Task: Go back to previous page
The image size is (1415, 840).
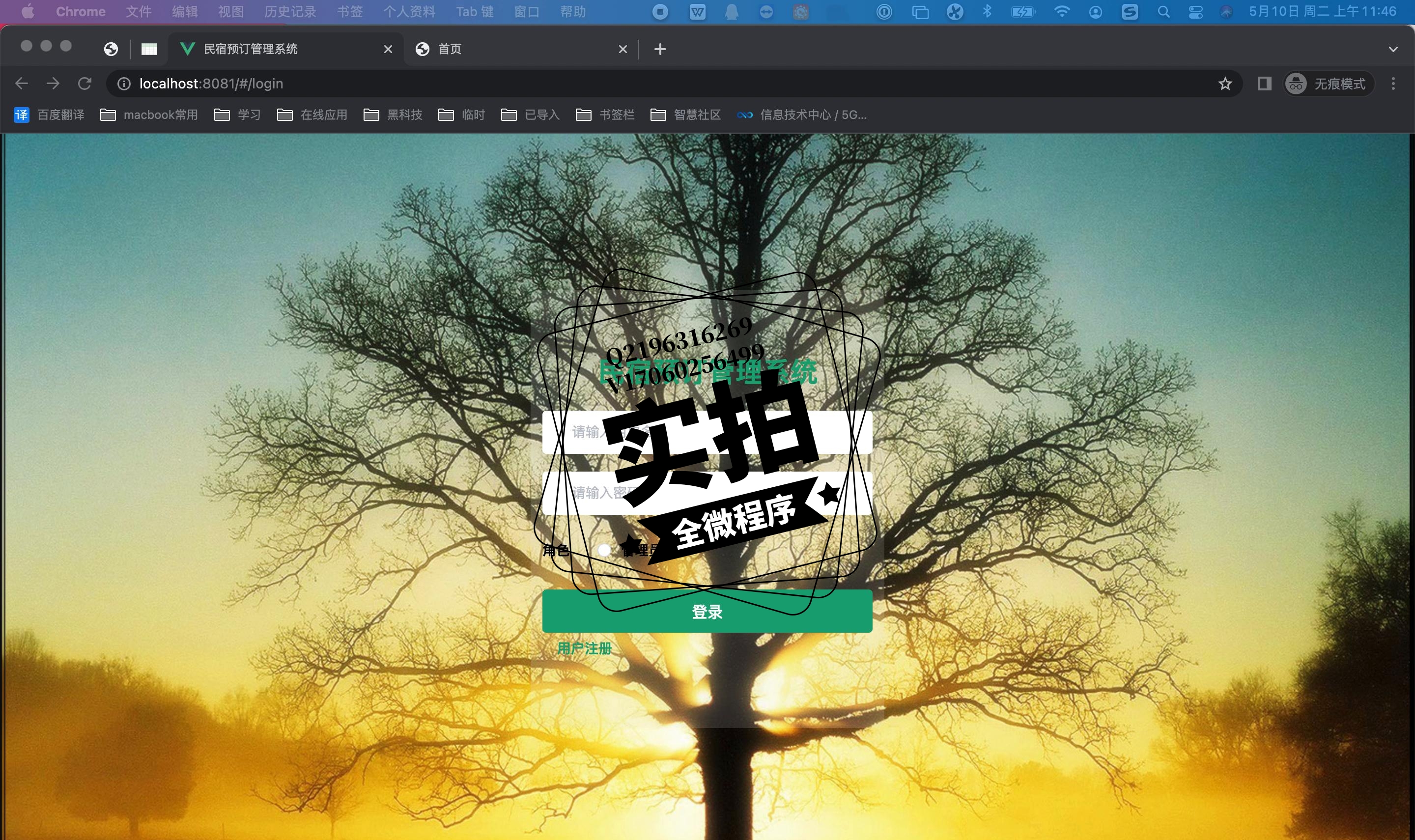Action: [22, 84]
